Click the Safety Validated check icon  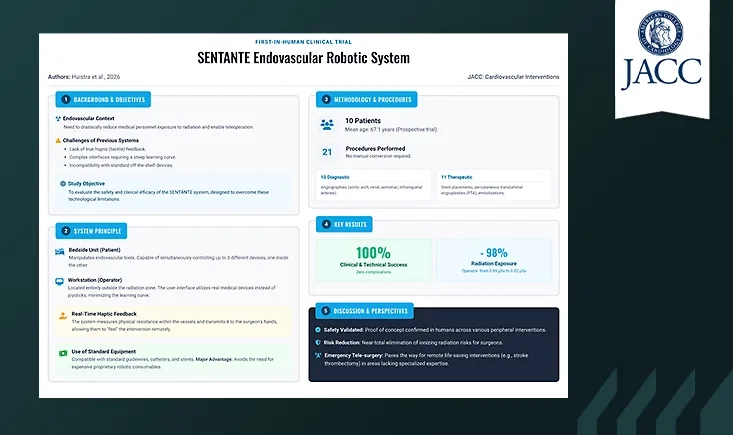(318, 330)
